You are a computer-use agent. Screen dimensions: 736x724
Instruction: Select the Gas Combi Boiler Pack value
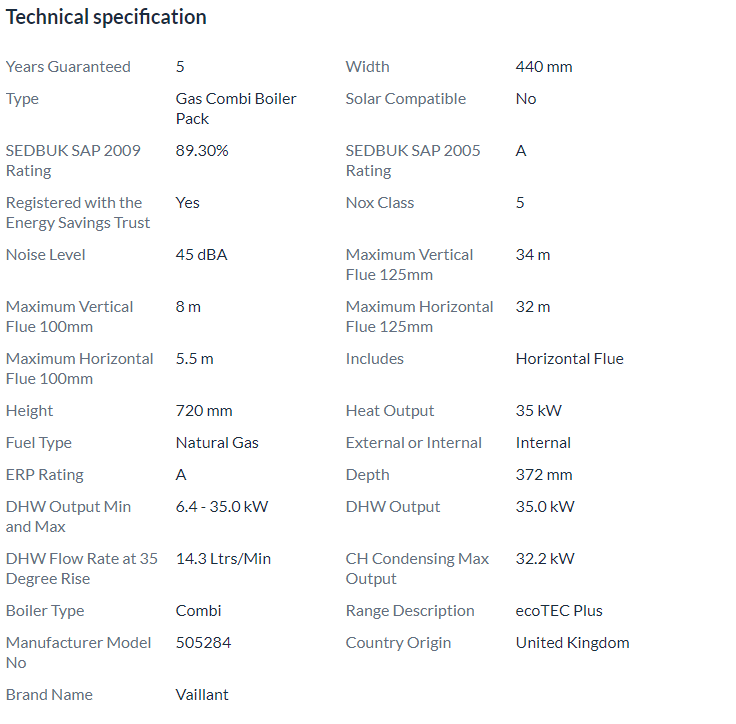point(236,108)
